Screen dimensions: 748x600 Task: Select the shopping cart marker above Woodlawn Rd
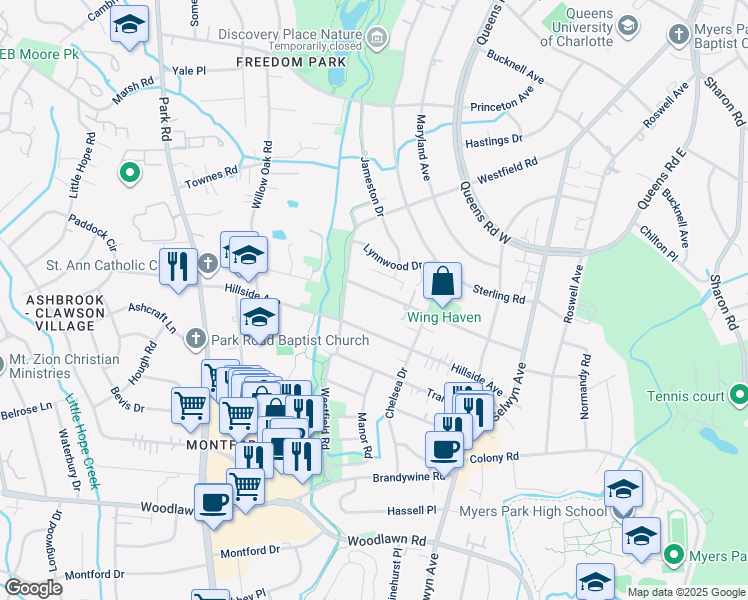click(246, 489)
